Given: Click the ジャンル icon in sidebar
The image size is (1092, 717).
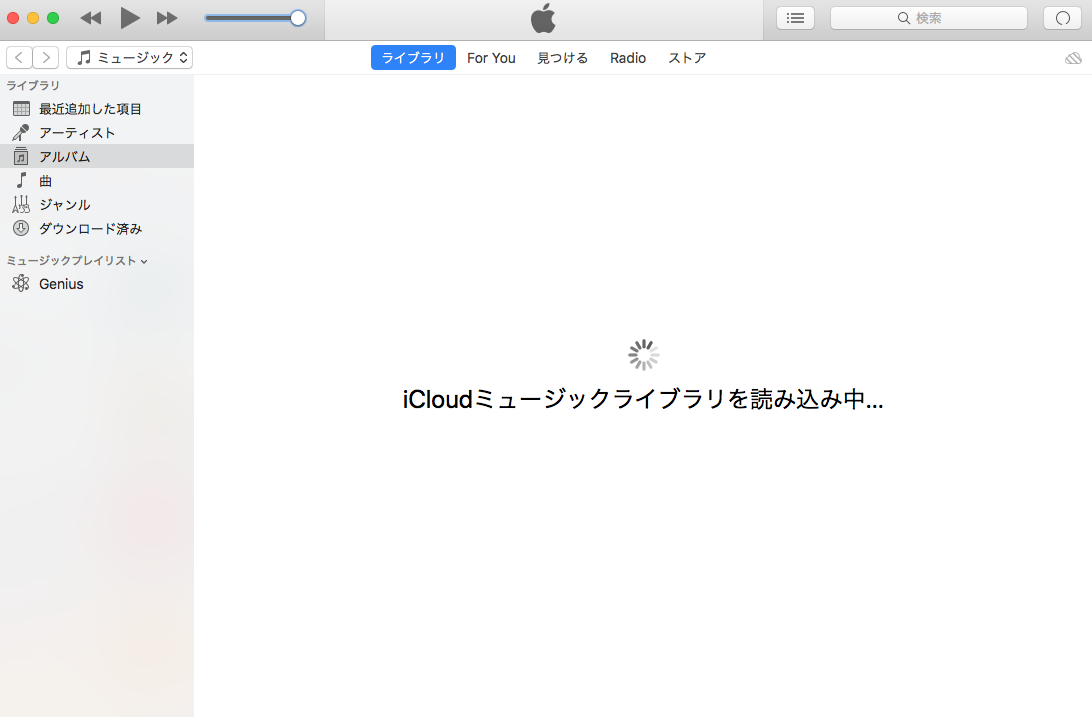Looking at the screenshot, I should (x=21, y=204).
